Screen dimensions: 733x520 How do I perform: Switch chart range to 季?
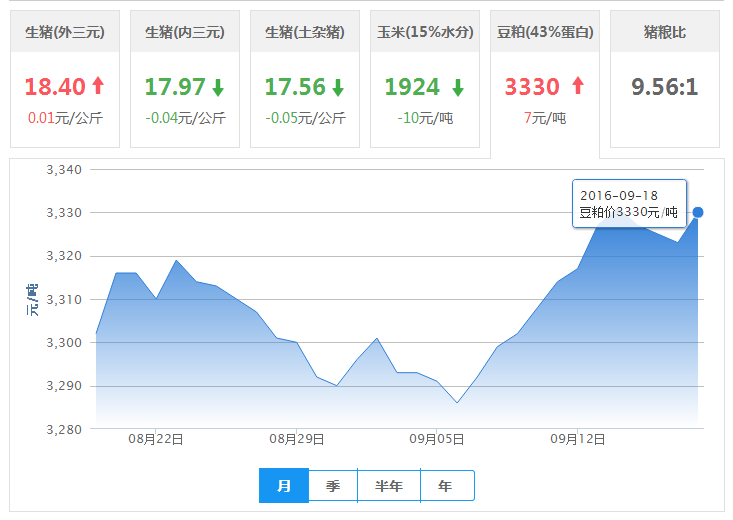333,486
